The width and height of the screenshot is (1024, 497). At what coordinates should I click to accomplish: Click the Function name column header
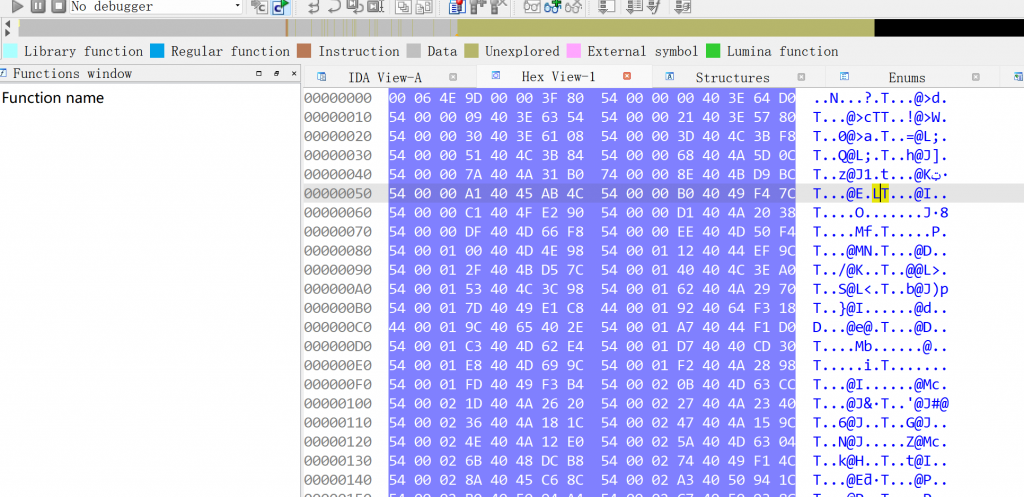coord(53,98)
